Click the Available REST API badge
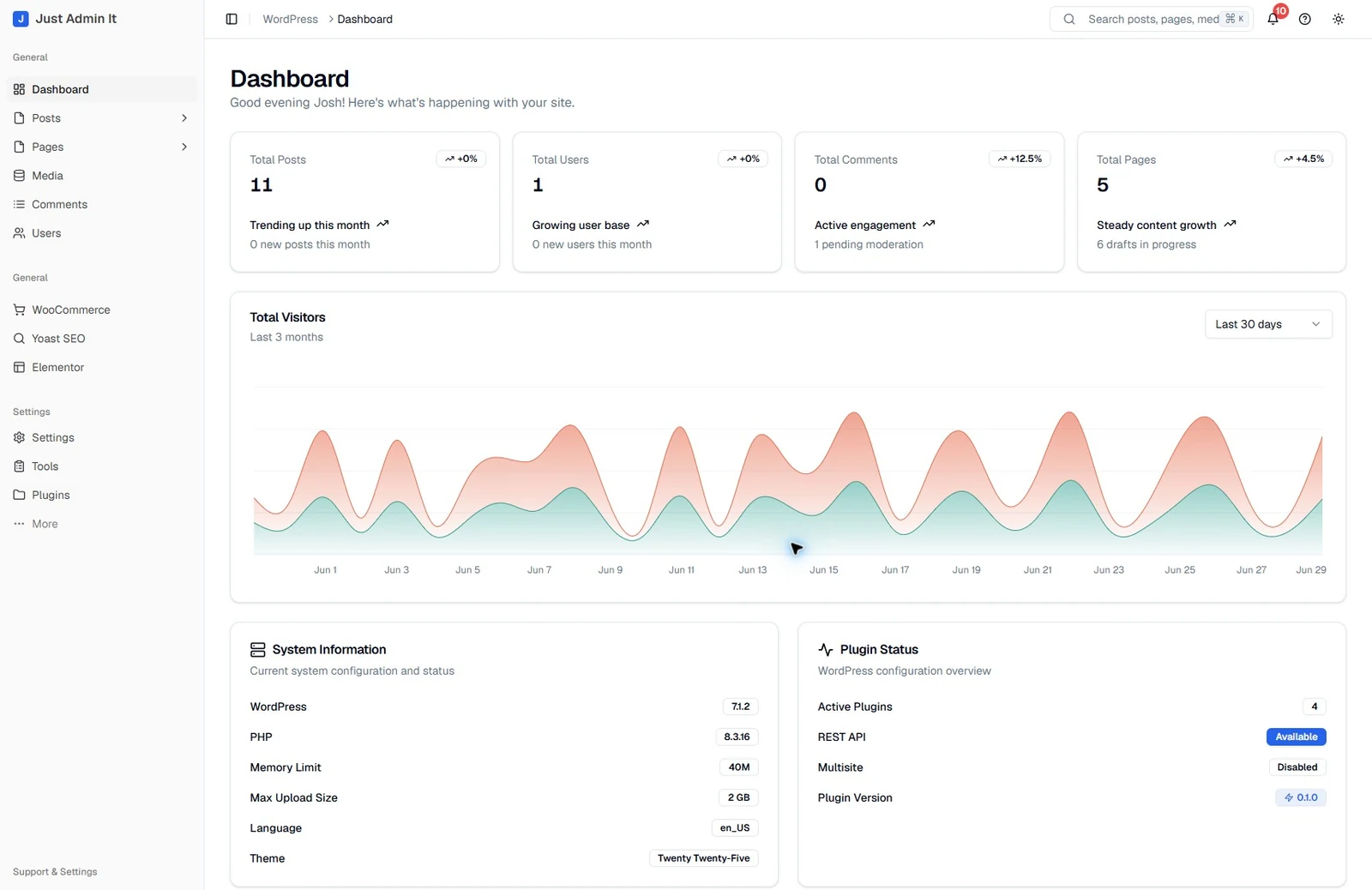Image resolution: width=1372 pixels, height=890 pixels. 1296,737
